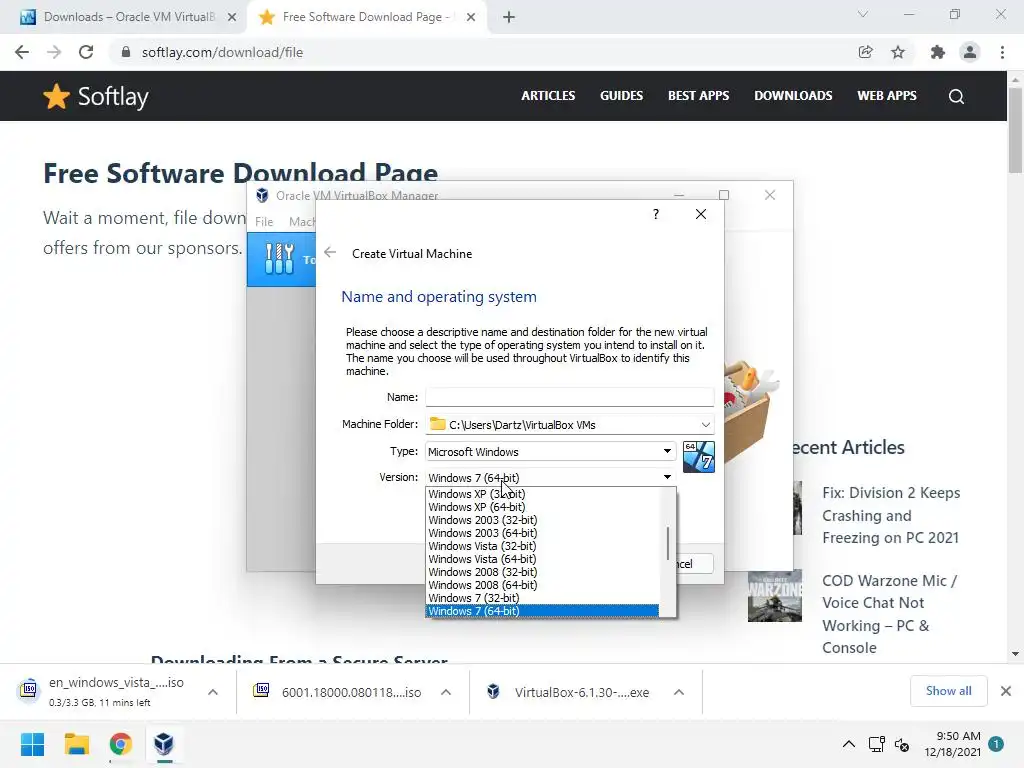
Task: Click Show all downloads button
Action: coord(948,691)
